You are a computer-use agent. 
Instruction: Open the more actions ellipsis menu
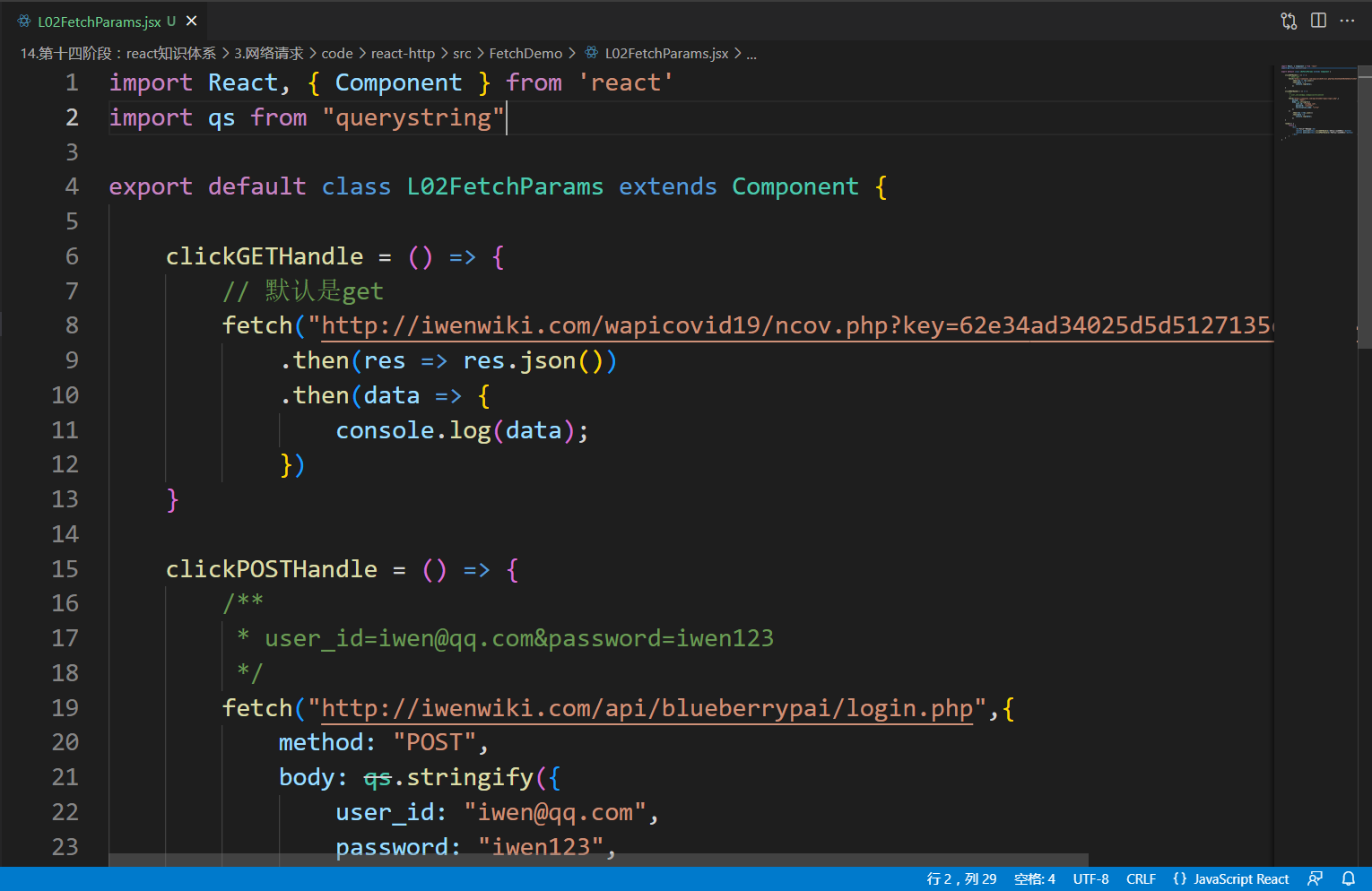(x=1347, y=21)
